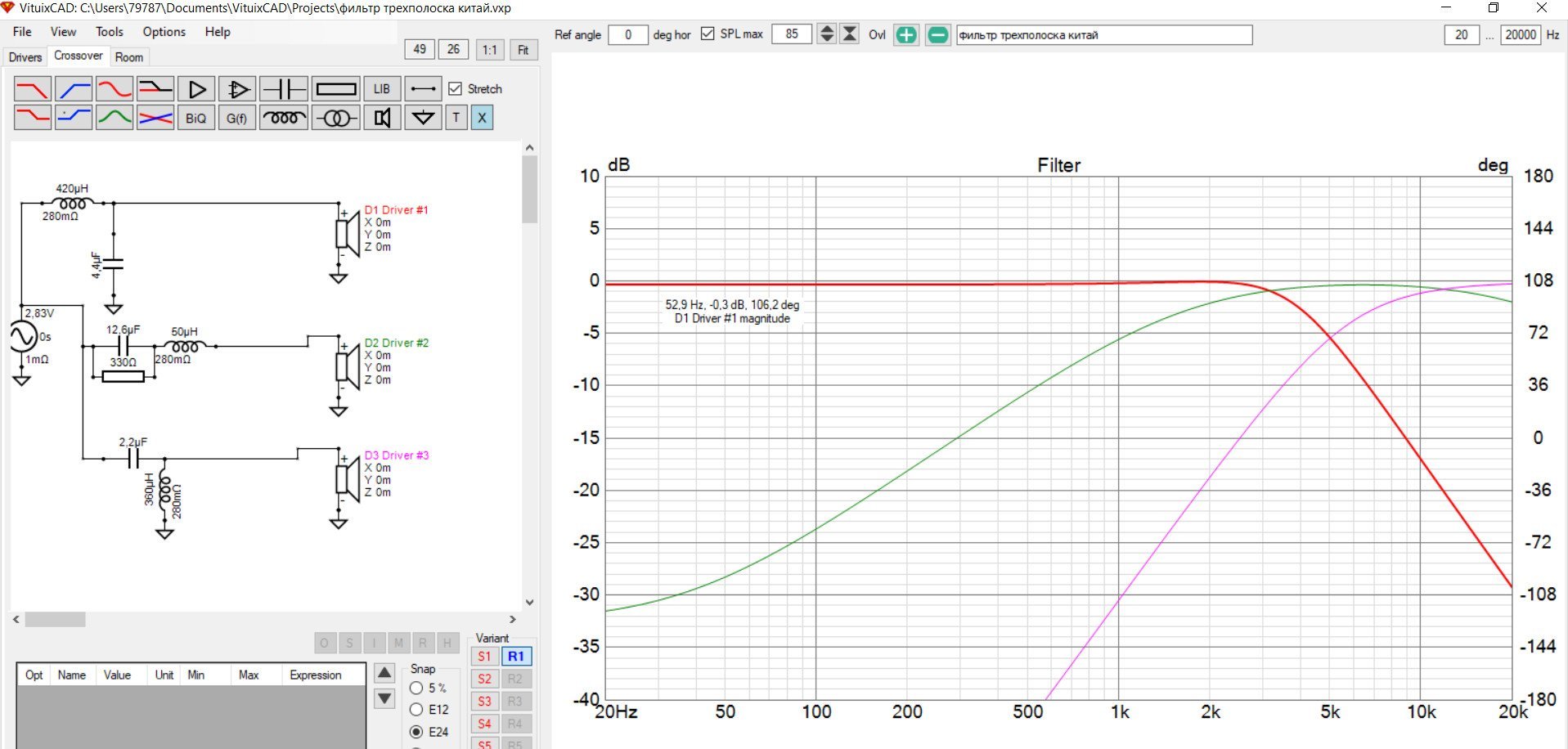Toggle the SPL max checkbox

708,34
